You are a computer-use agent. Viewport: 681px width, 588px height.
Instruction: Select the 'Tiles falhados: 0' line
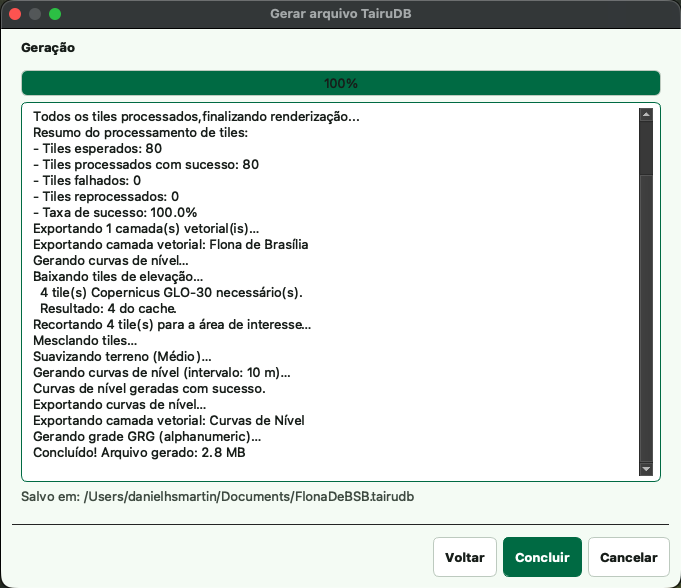click(87, 181)
